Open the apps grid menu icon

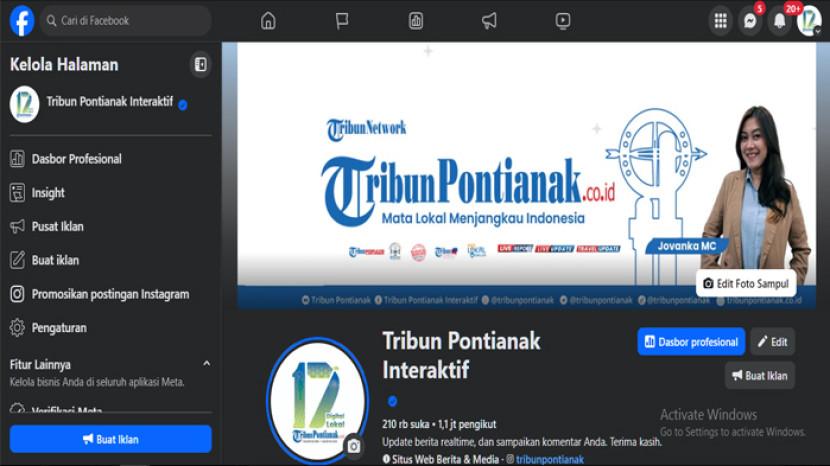click(x=720, y=21)
